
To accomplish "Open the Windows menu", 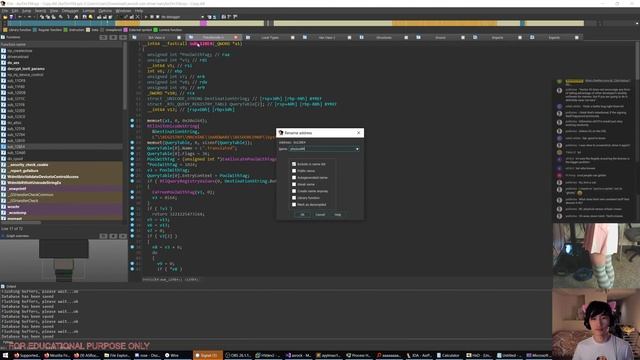I will (x=123, y=11).
